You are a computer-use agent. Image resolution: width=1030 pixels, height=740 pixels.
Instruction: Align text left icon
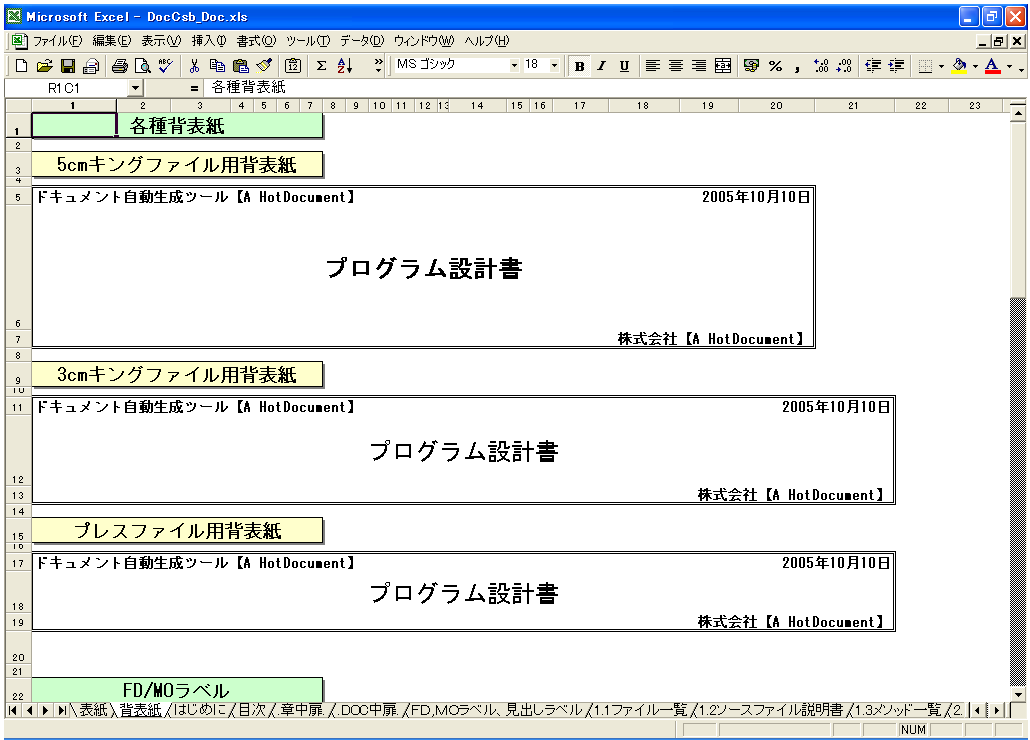tap(652, 66)
